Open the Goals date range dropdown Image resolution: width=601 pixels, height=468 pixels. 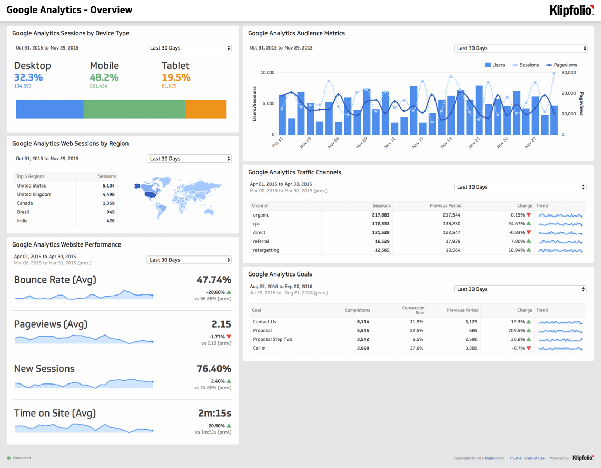click(520, 289)
